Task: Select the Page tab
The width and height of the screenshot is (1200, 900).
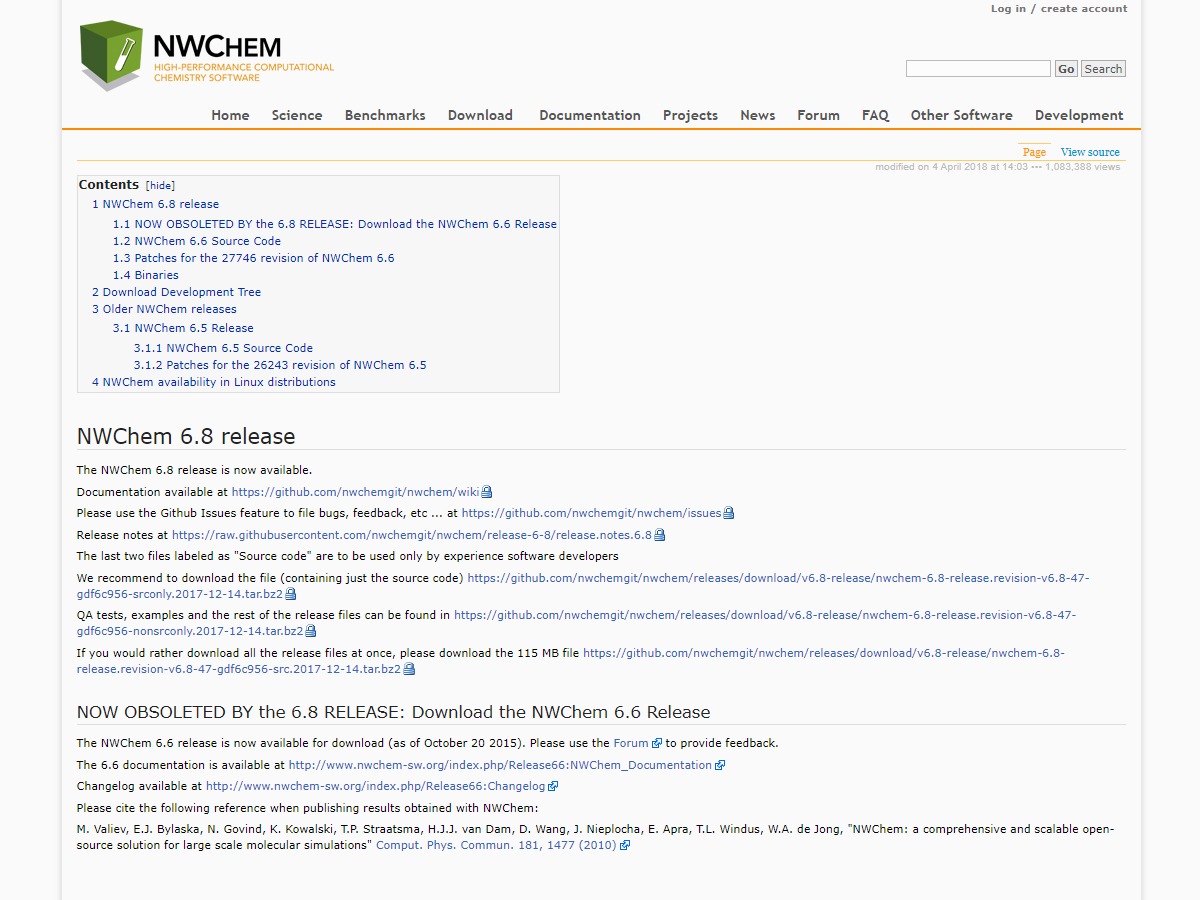Action: tap(1034, 152)
